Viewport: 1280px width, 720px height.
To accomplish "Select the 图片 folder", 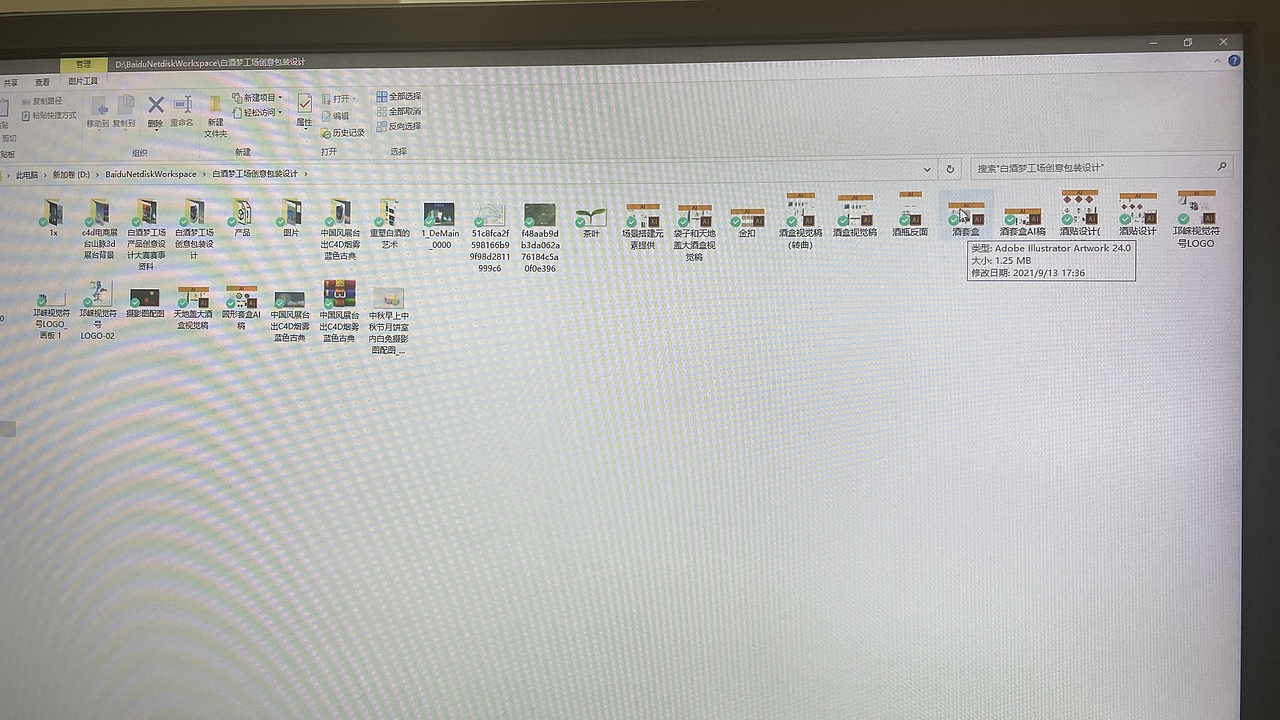I will click(291, 217).
